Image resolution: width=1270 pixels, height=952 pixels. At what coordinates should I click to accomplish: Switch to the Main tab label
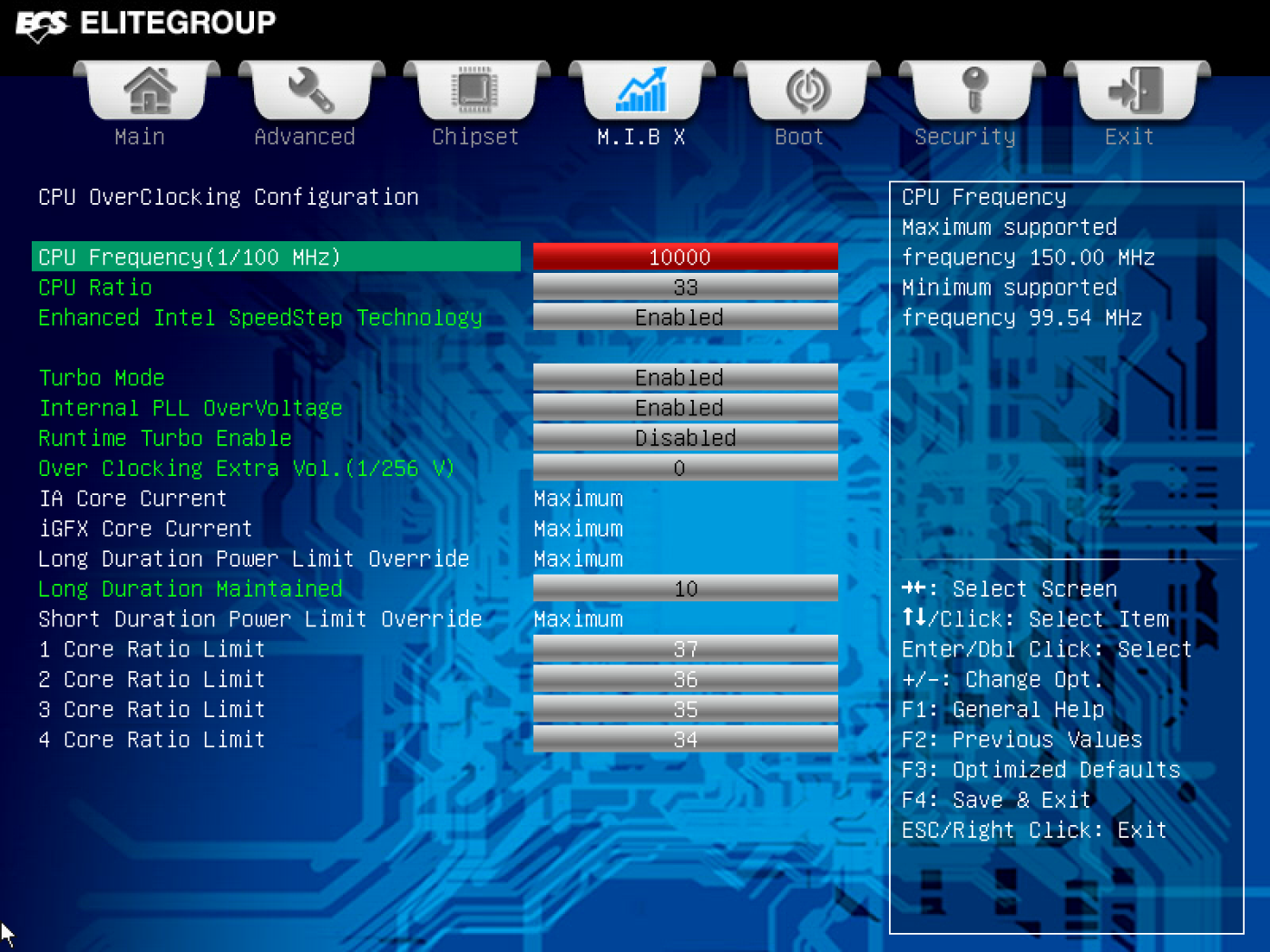pyautogui.click(x=140, y=137)
